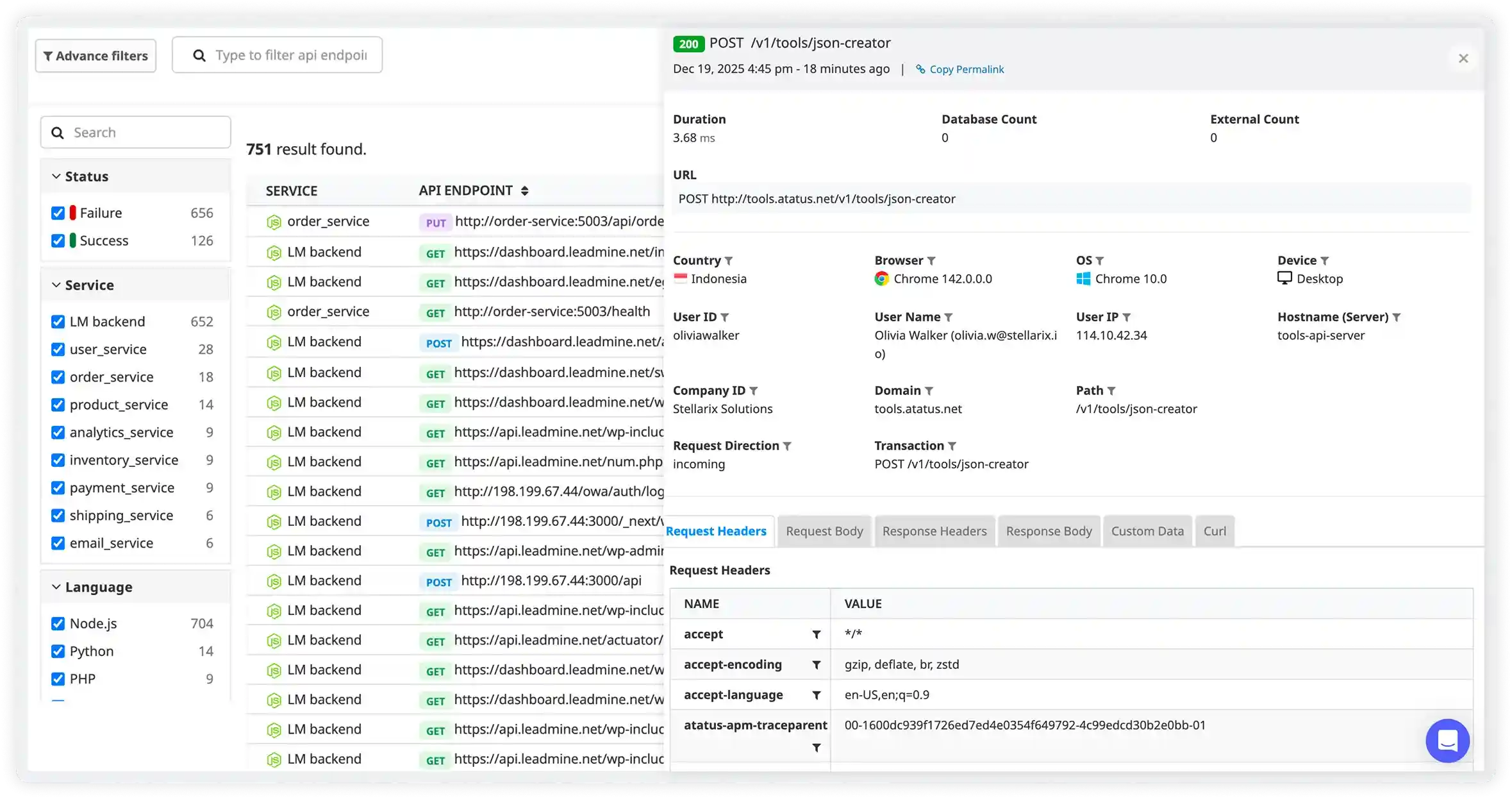This screenshot has height=799, width=1512.
Task: Click the filter icon next to Transaction
Action: pyautogui.click(x=952, y=446)
